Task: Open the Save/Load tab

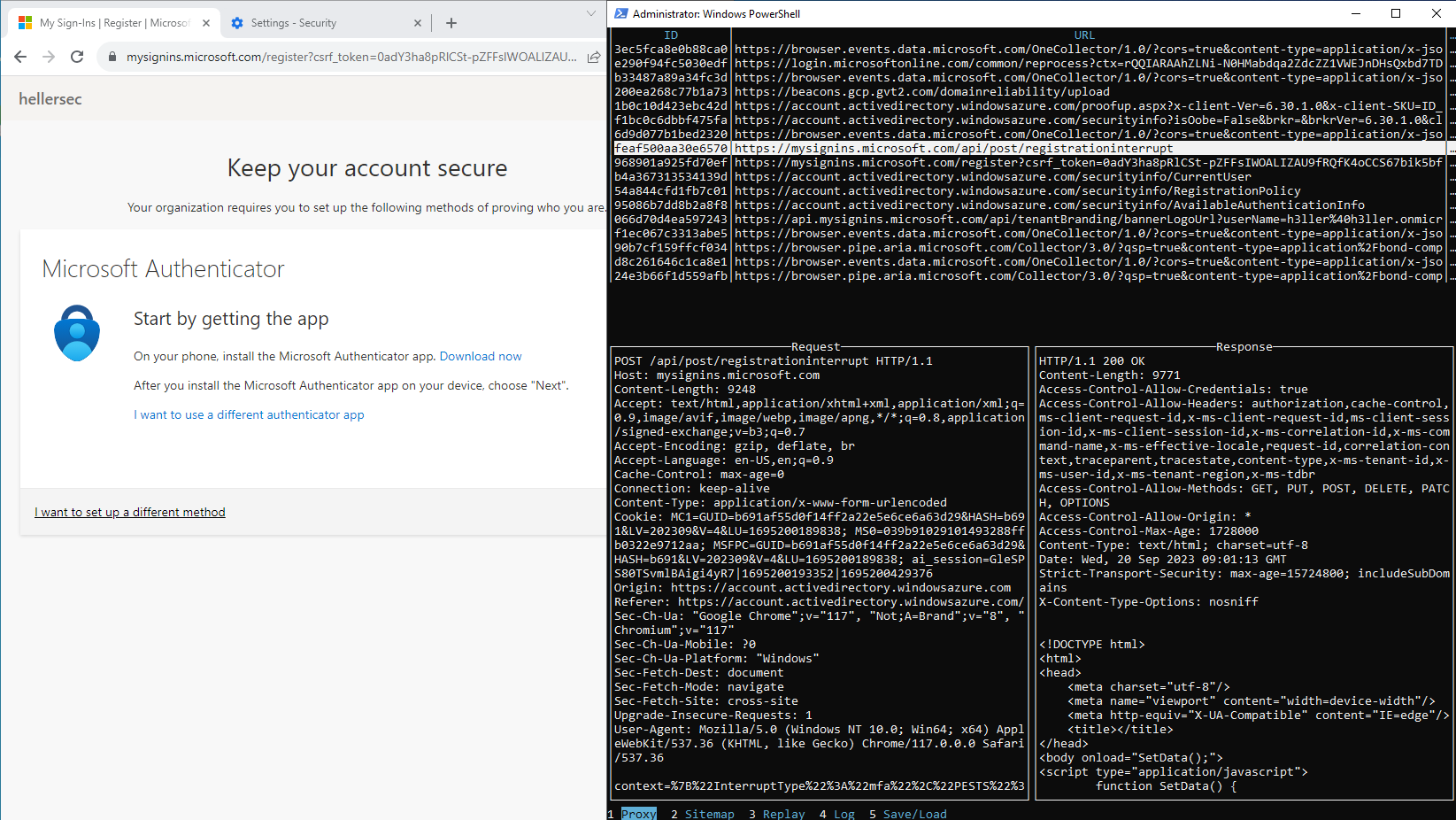Action: click(x=915, y=814)
